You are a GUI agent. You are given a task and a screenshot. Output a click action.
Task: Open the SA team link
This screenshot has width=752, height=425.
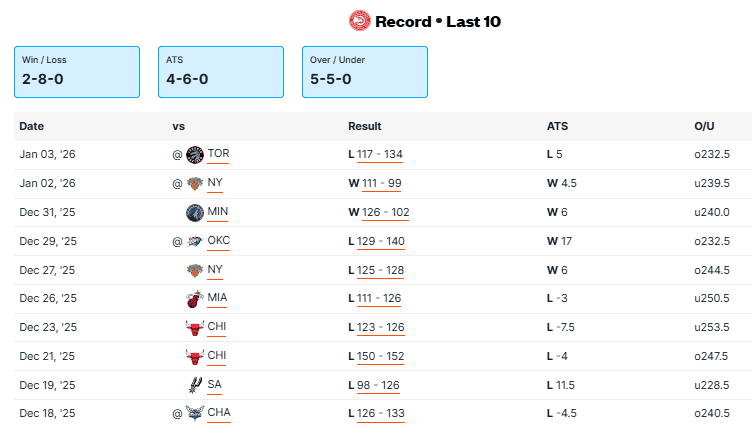coord(214,385)
